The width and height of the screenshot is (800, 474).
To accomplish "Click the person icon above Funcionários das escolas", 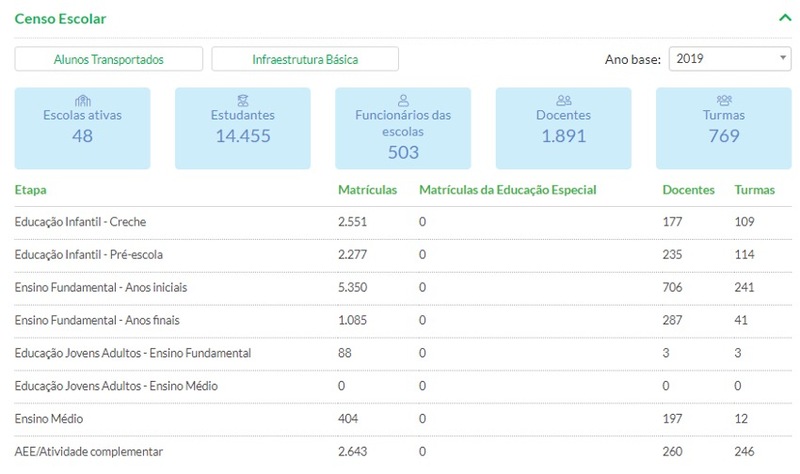I will [403, 100].
